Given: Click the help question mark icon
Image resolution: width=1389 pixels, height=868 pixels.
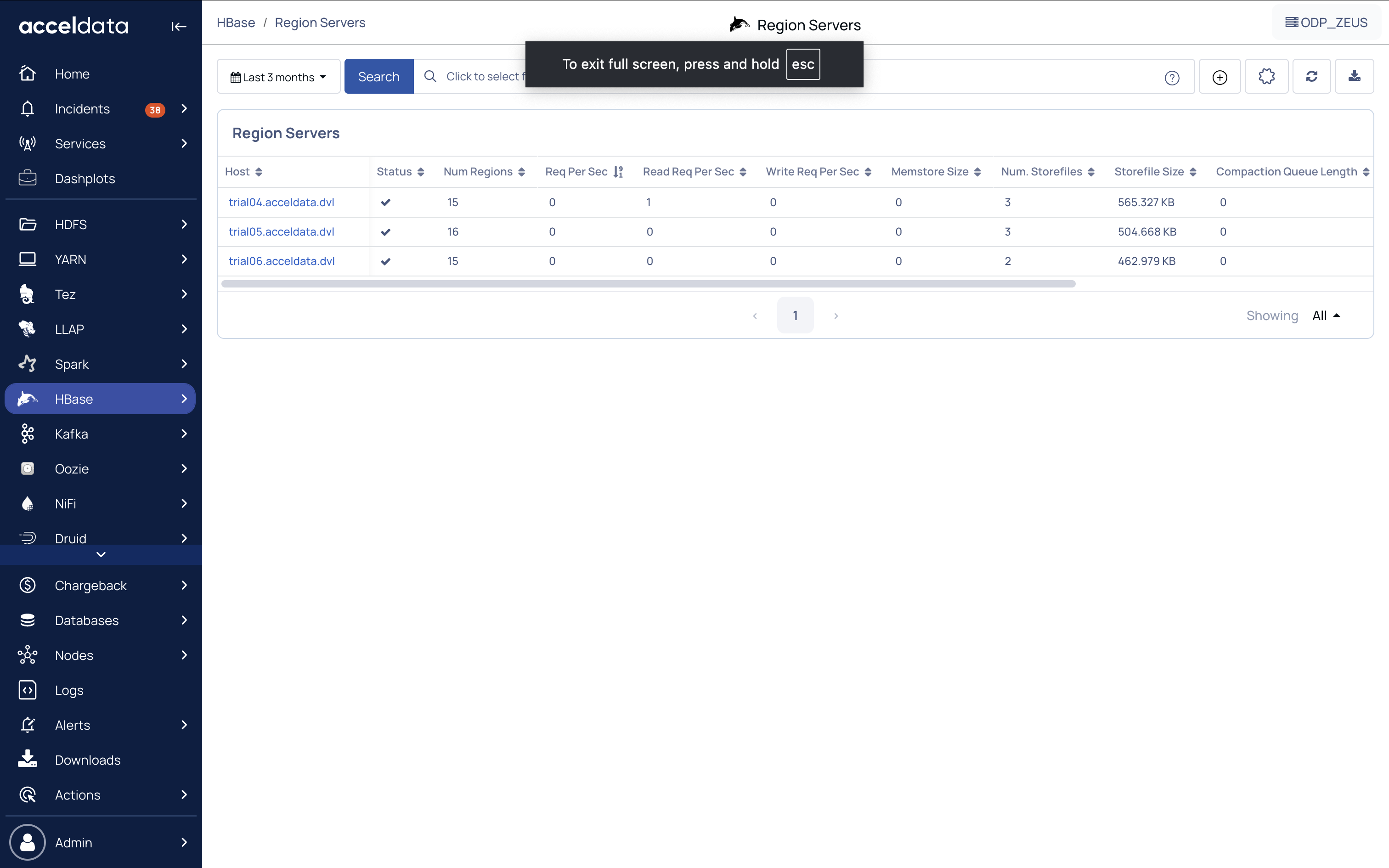Looking at the screenshot, I should [x=1171, y=78].
